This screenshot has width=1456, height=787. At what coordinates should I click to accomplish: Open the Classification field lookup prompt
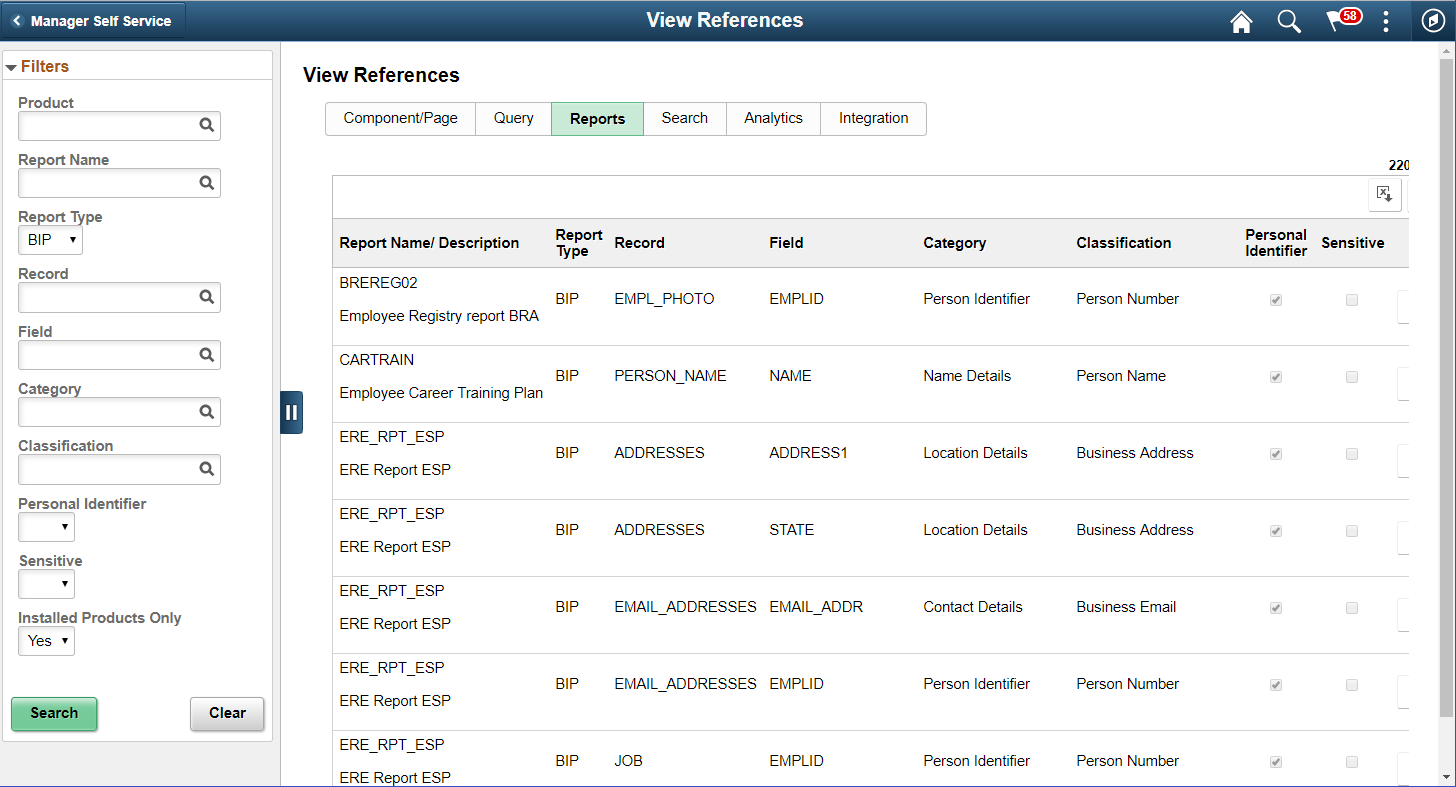206,469
